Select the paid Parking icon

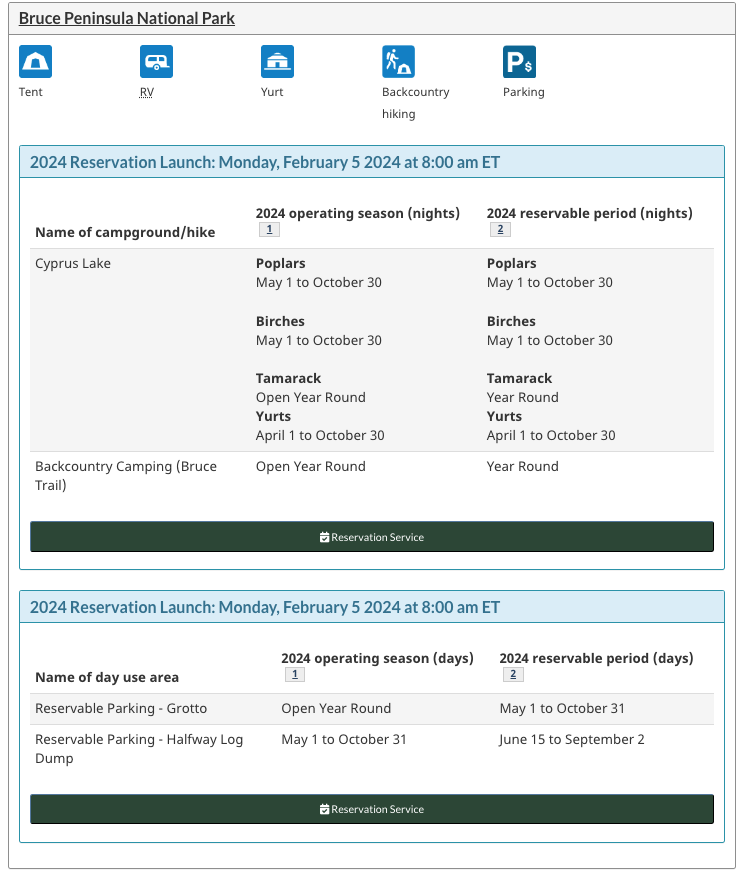[x=519, y=62]
